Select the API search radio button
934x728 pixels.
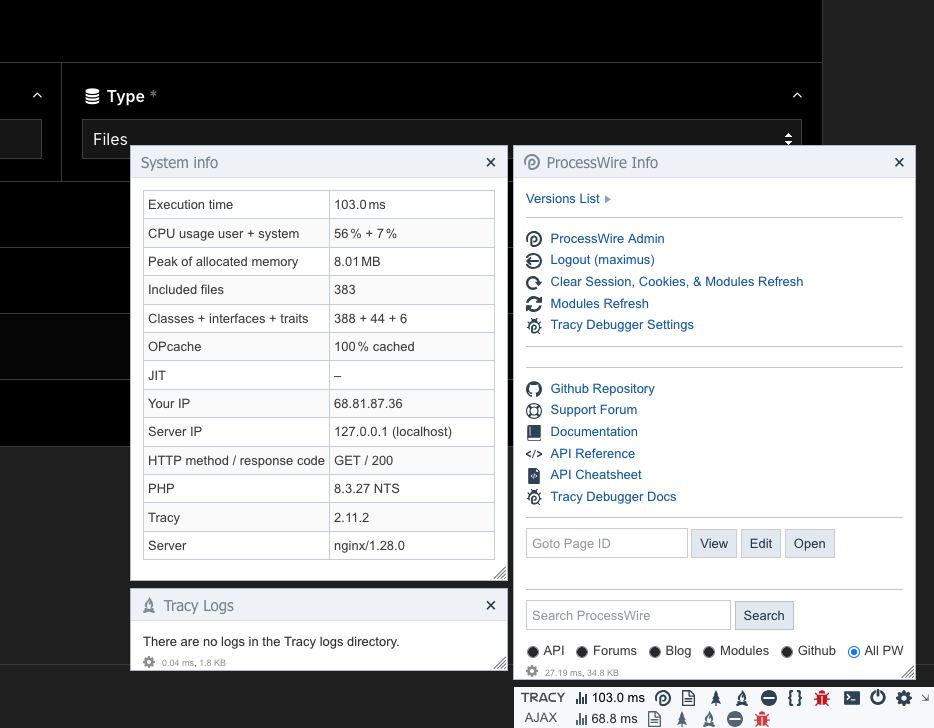click(x=533, y=652)
